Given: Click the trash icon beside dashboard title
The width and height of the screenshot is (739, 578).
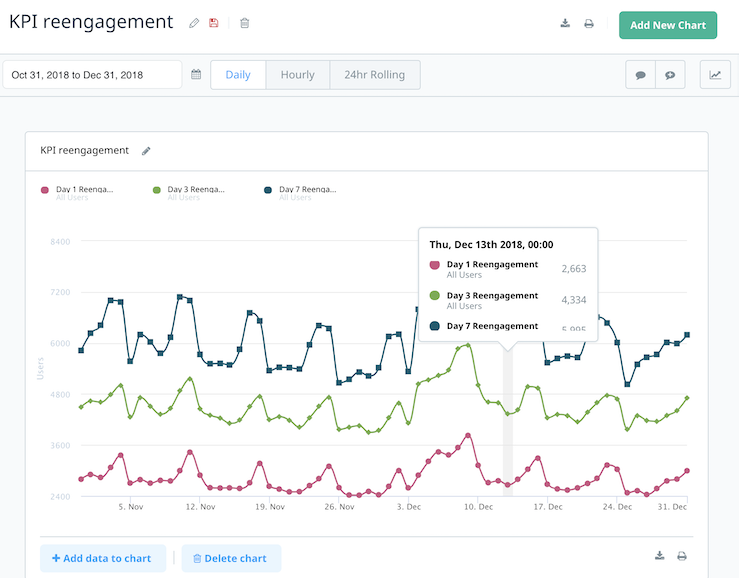Looking at the screenshot, I should (244, 23).
